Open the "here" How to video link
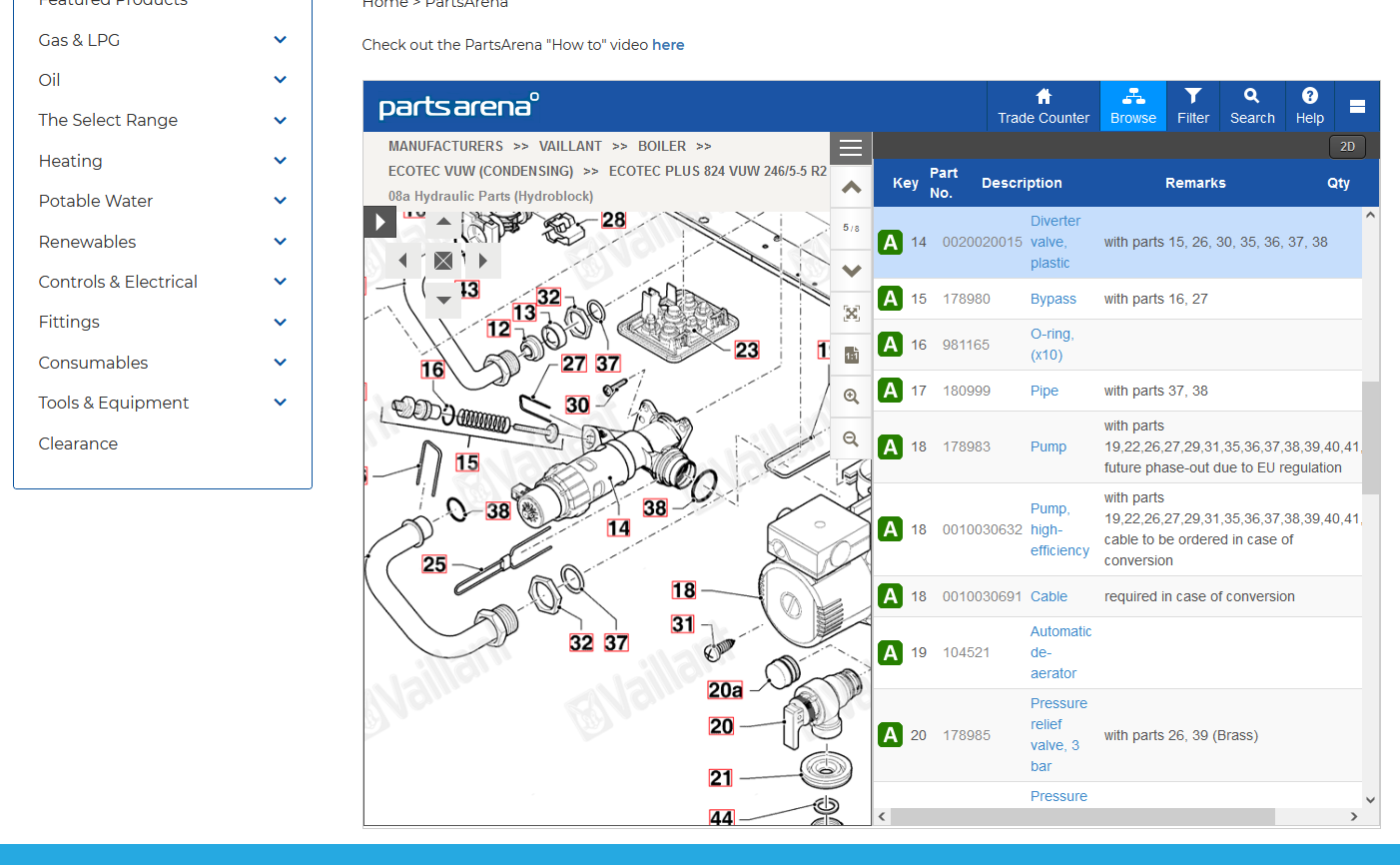 point(668,45)
